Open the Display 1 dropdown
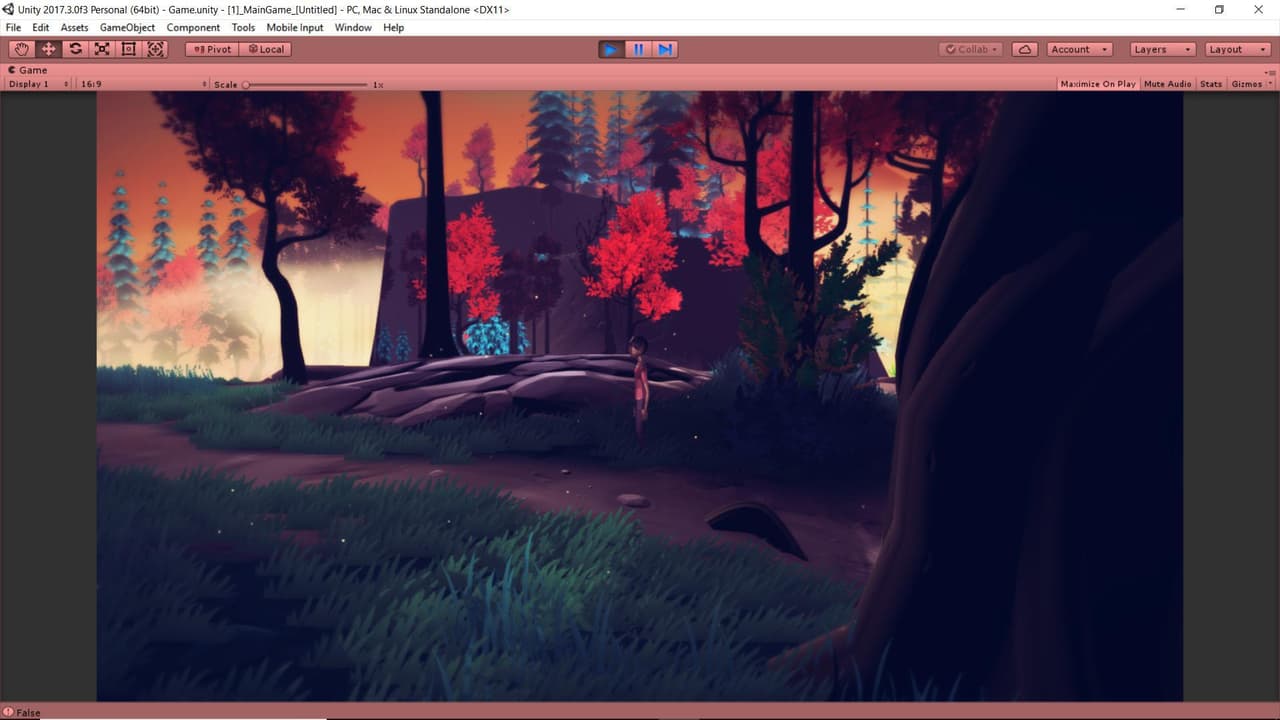The width and height of the screenshot is (1280, 720). click(x=38, y=84)
